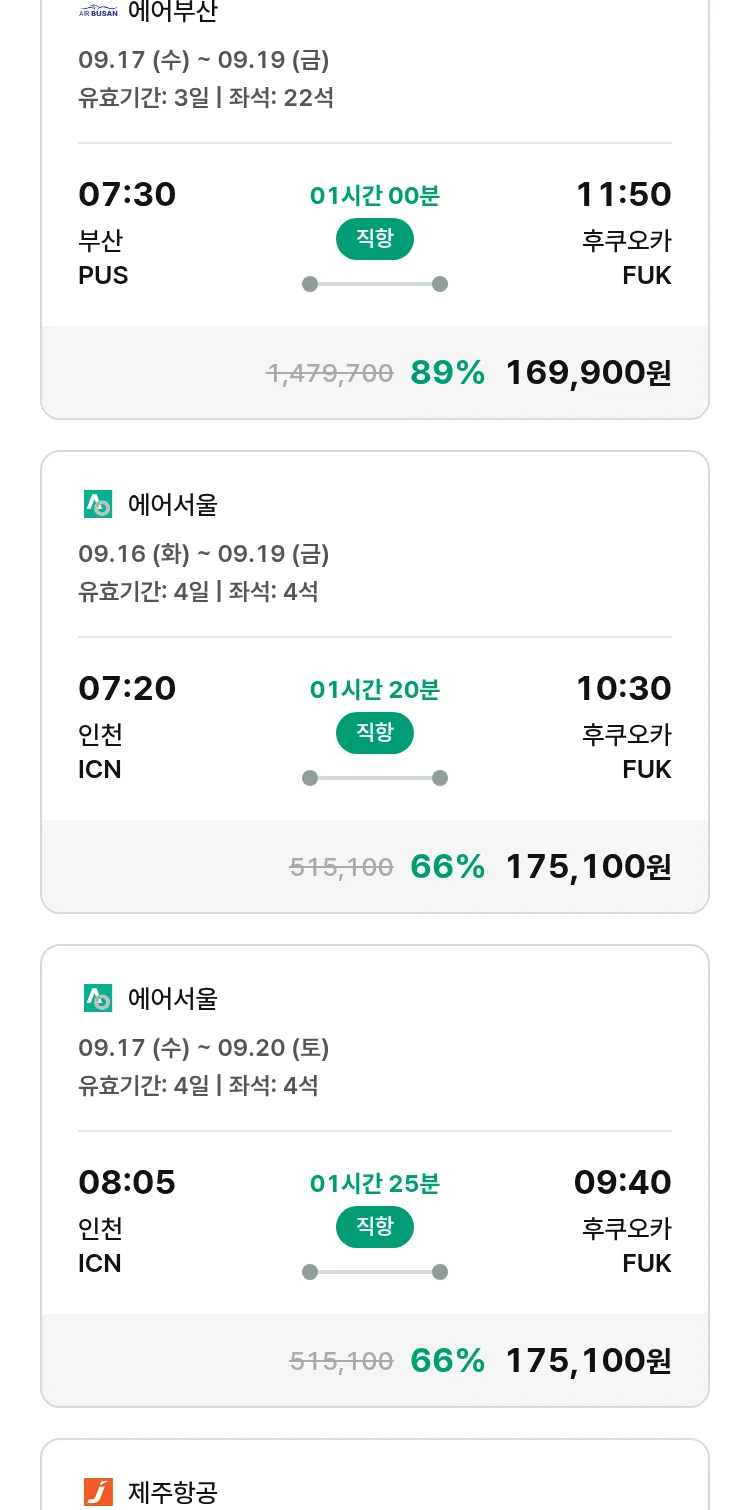Click the 09.16 (화) ~ 09.19 (금) date range

pyautogui.click(x=204, y=554)
